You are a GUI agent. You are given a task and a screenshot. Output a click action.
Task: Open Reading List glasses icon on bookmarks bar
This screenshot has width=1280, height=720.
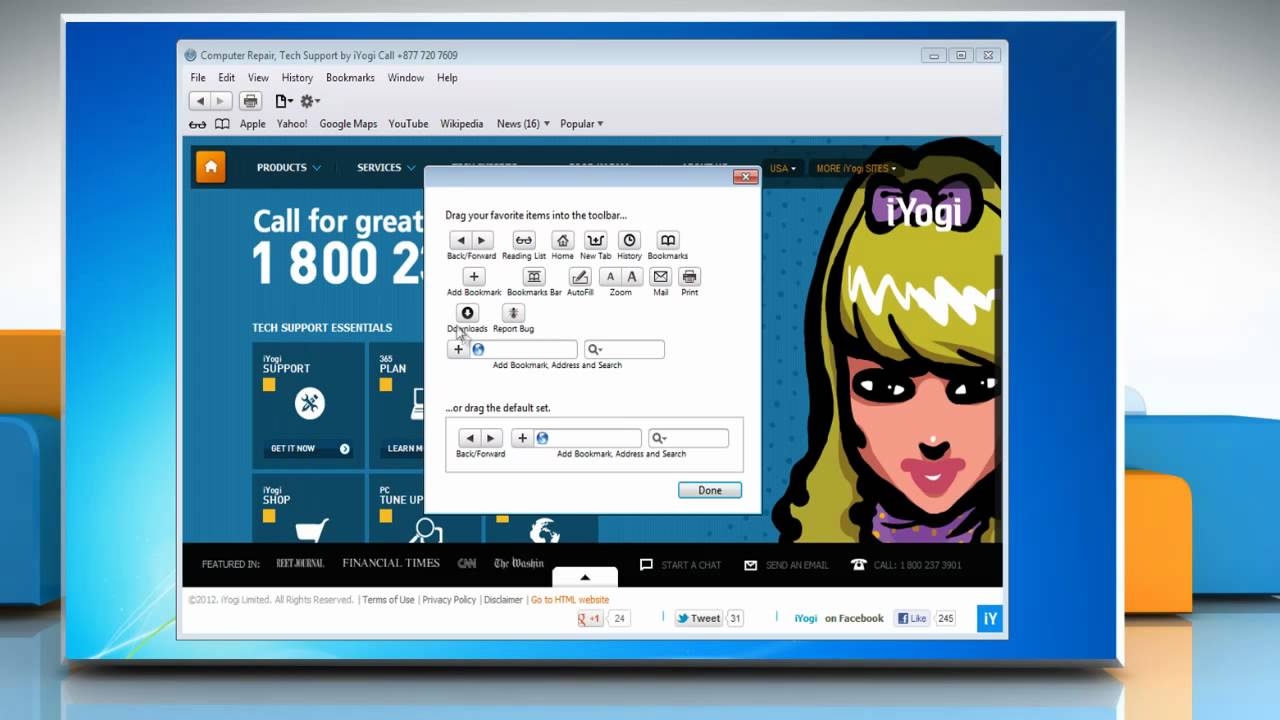click(x=198, y=124)
